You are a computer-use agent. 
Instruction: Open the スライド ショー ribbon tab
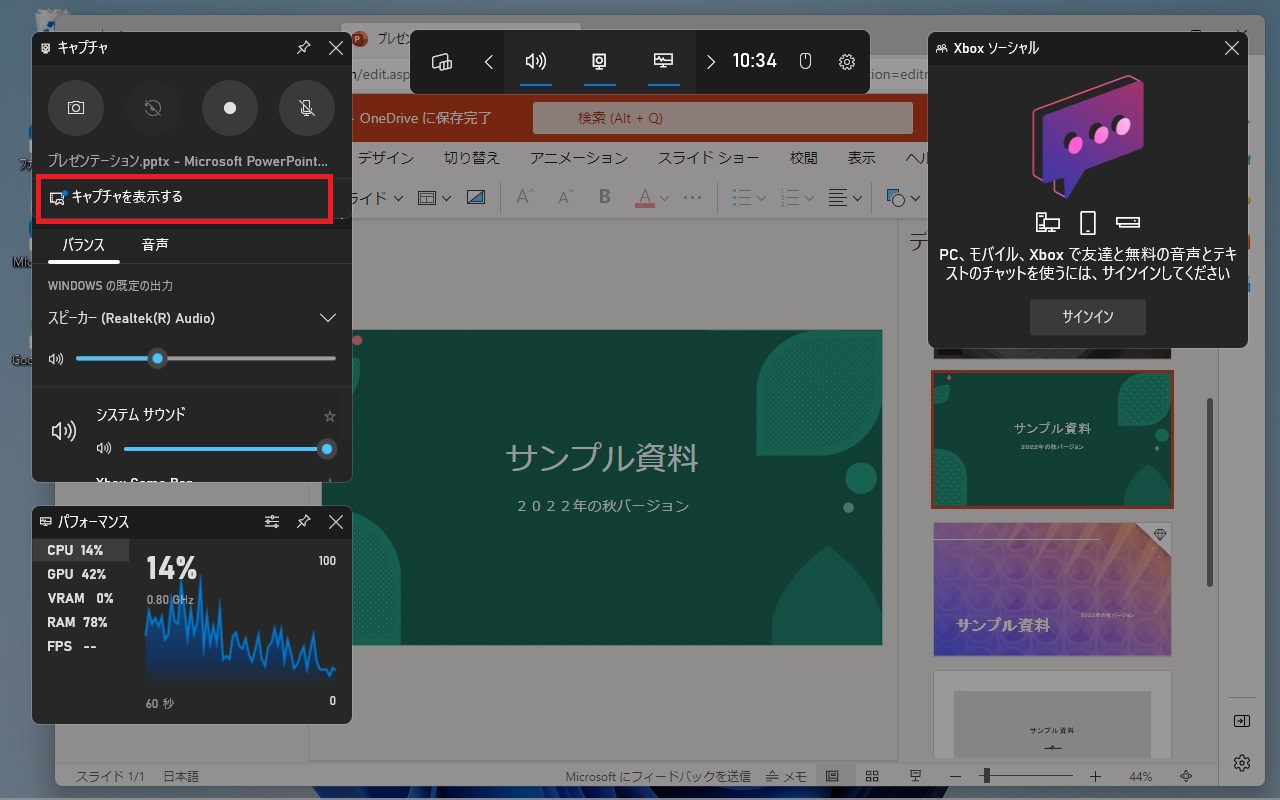click(x=708, y=158)
